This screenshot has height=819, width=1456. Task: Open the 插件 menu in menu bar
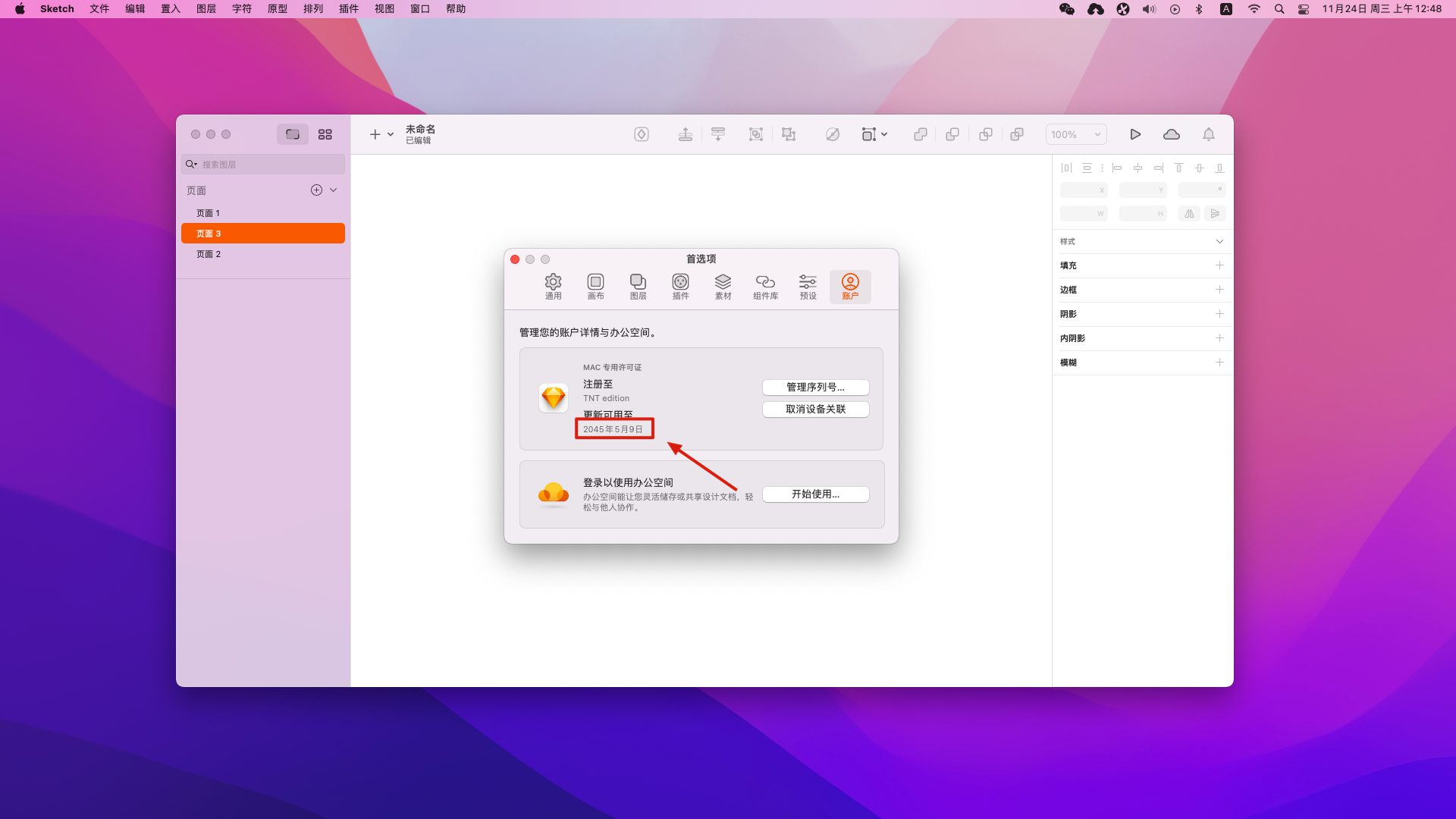(x=348, y=9)
